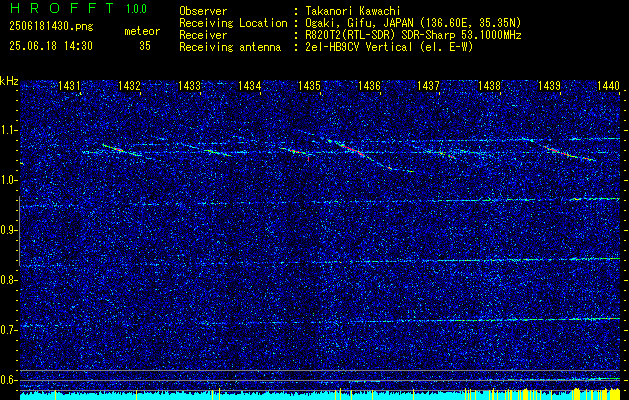Click the 0.8 kHz axis label
Image resolution: width=629 pixels, height=400 pixels.
coord(9,280)
